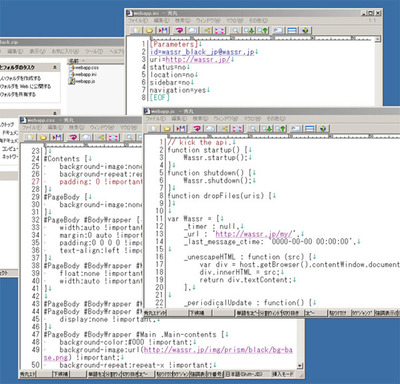This screenshot has width=400, height=384.
Task: Click yellow branch icon in webapp.ini toolbar
Action: tap(207, 31)
